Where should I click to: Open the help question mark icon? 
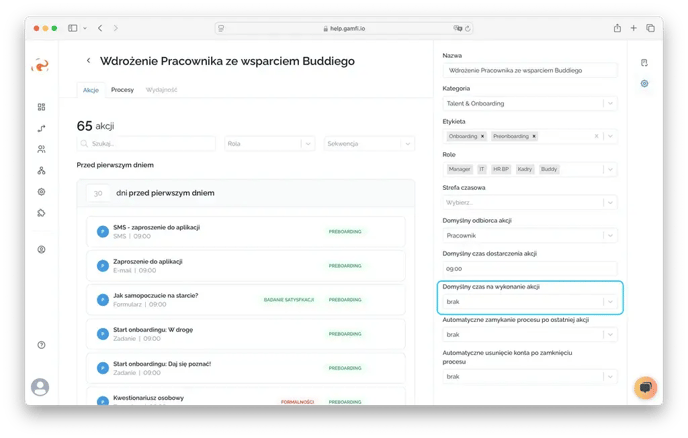pos(41,344)
